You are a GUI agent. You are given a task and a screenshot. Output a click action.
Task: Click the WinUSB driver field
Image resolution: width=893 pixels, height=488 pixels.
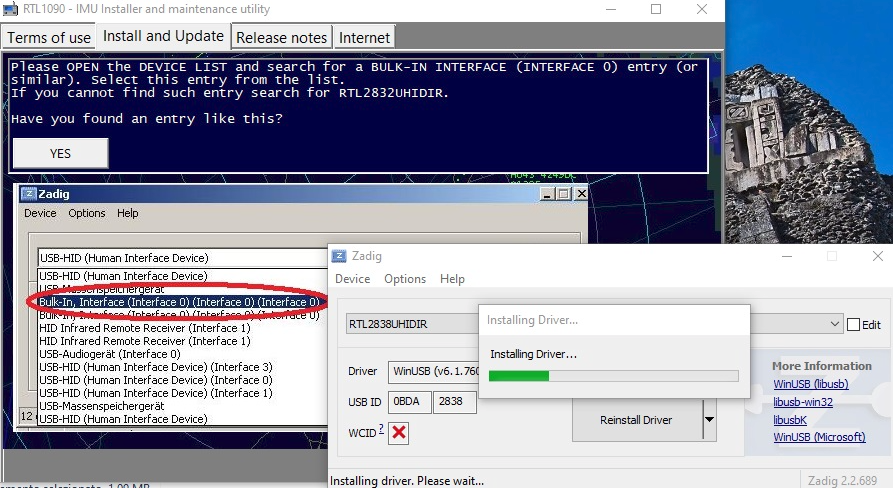(x=434, y=371)
